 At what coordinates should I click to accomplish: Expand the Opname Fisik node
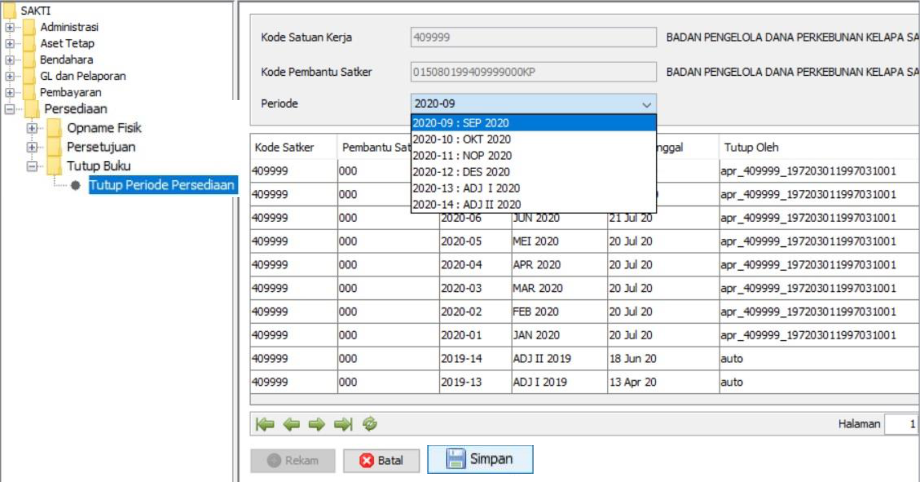click(x=33, y=128)
